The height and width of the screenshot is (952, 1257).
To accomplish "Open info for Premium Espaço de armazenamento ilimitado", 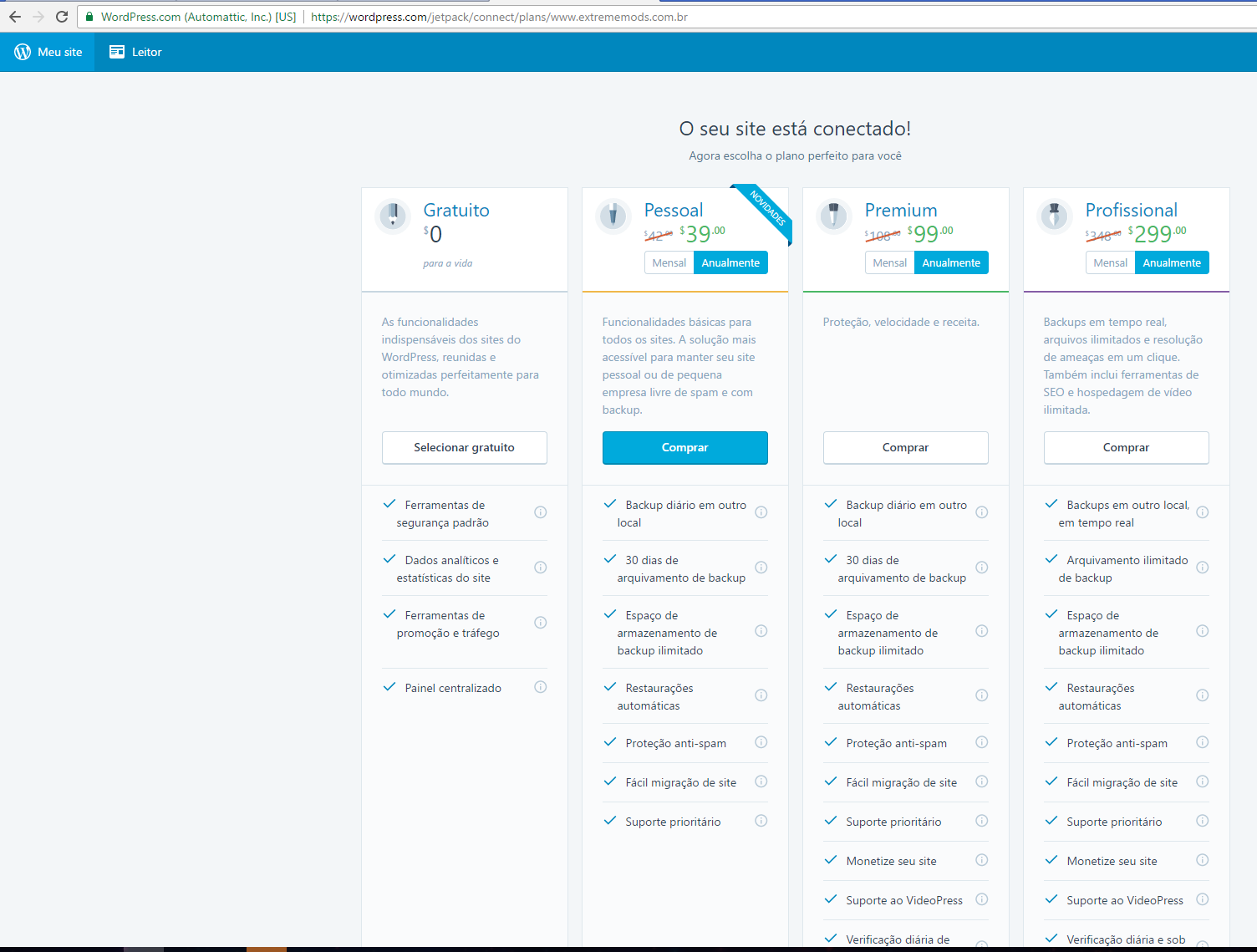I will point(982,631).
